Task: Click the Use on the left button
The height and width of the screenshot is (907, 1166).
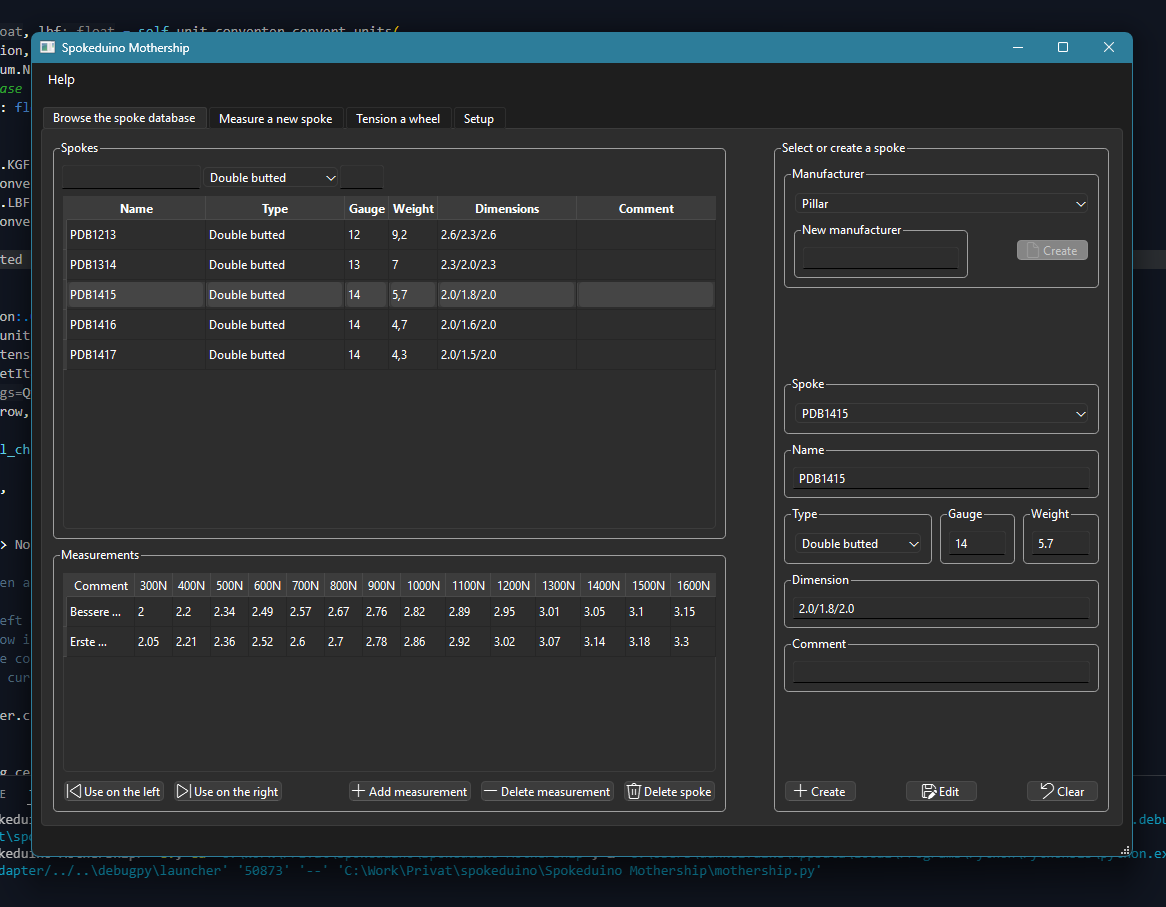Action: tap(113, 791)
